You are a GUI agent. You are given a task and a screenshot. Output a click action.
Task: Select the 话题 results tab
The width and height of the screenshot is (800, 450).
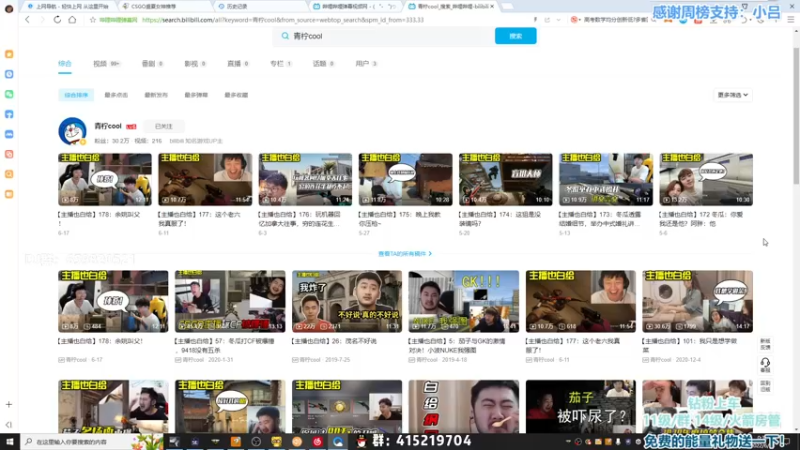pos(323,64)
